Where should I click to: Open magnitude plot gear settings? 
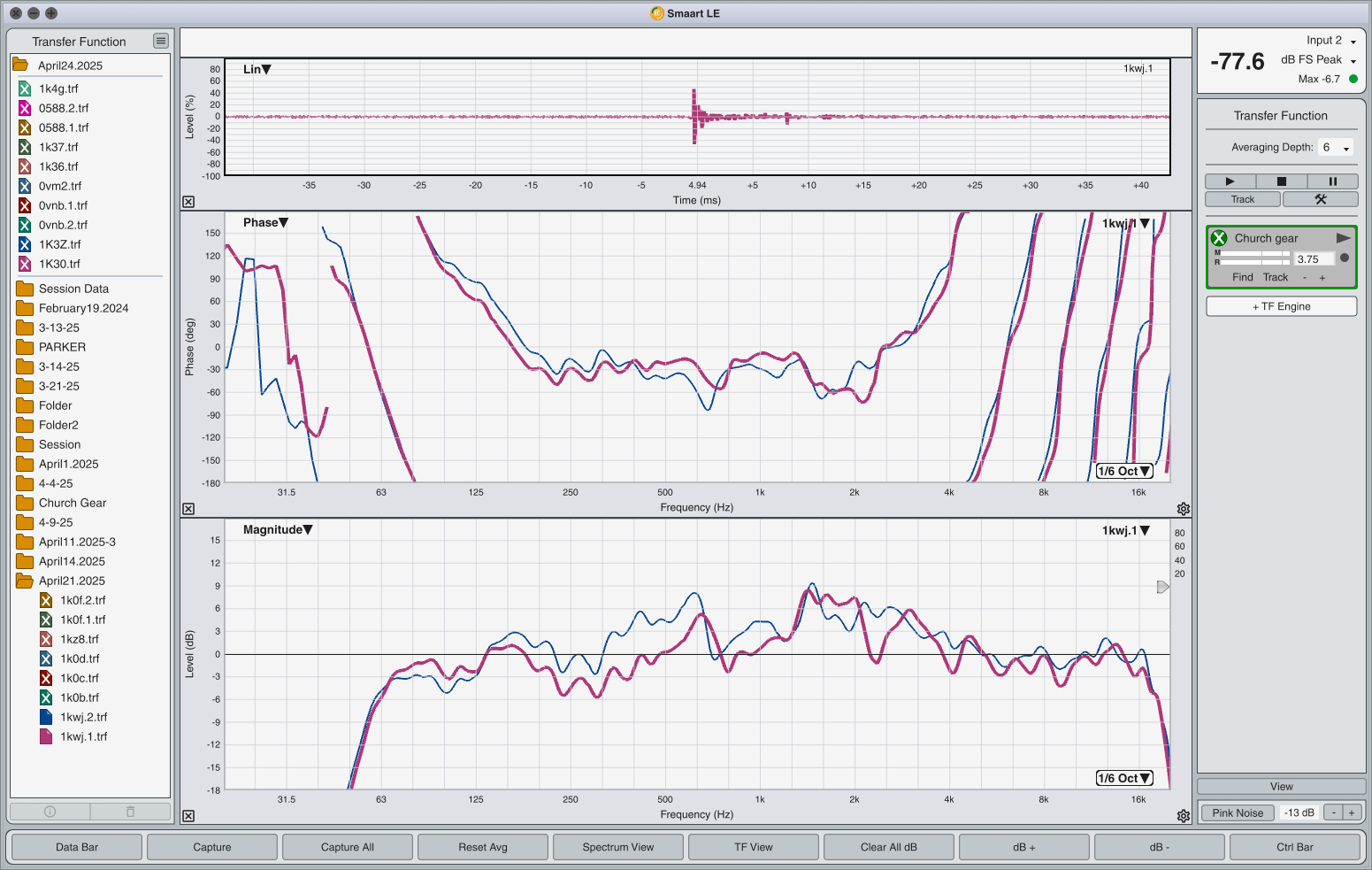click(1183, 816)
